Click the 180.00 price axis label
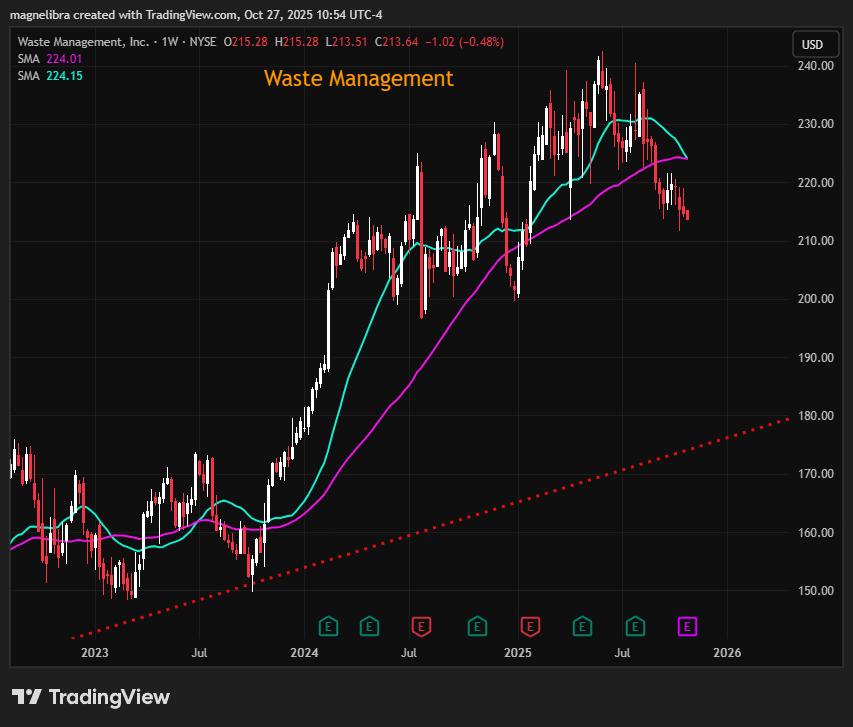 coord(815,416)
